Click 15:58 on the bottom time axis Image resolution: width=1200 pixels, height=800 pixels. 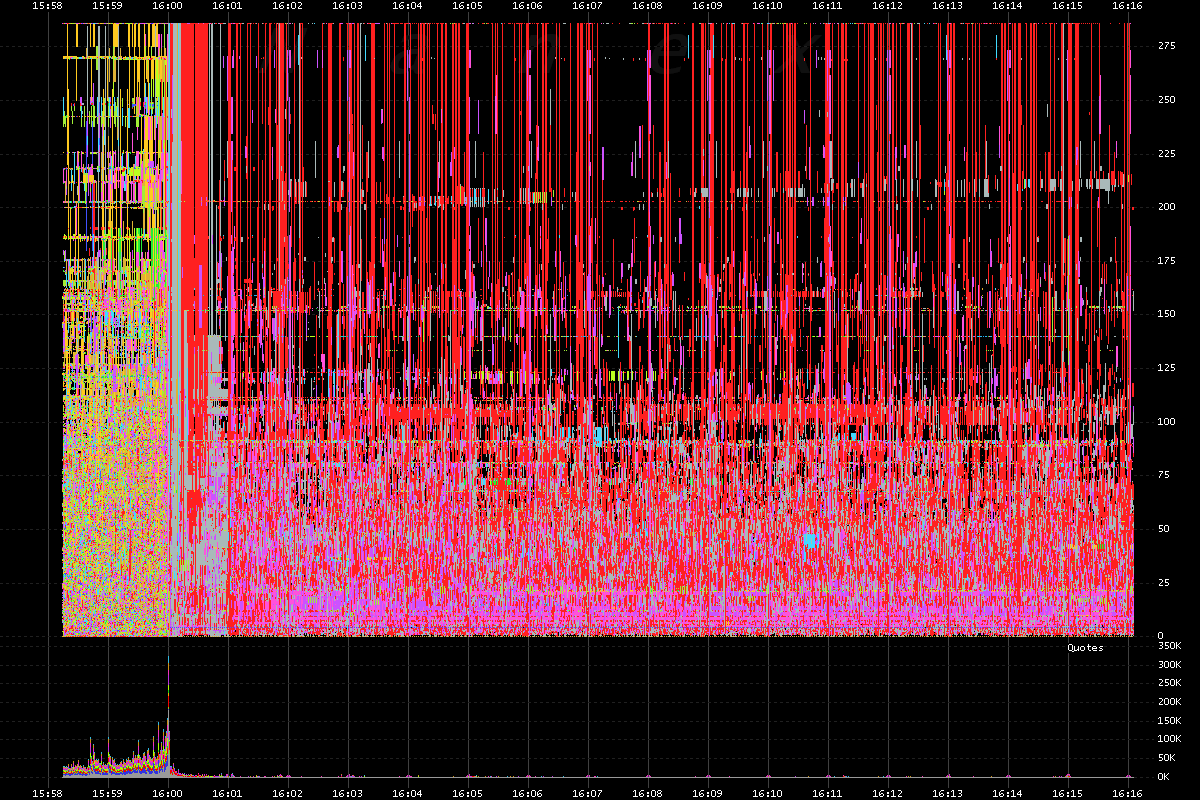47,793
